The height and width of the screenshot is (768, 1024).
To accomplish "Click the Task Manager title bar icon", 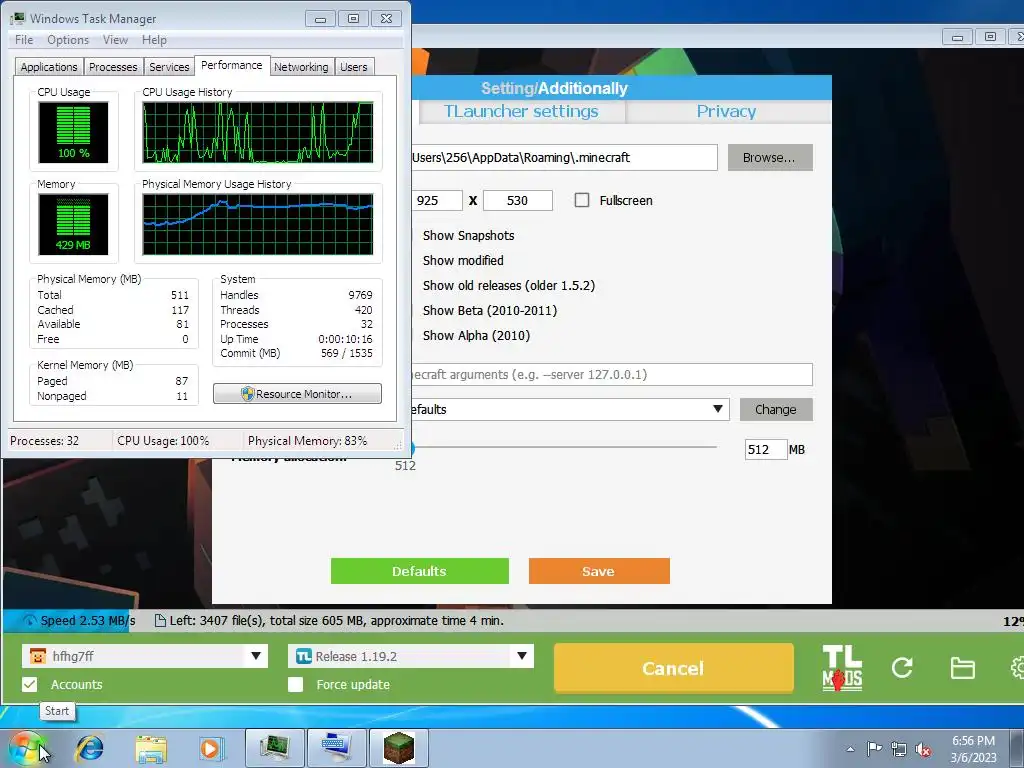I will pos(18,18).
